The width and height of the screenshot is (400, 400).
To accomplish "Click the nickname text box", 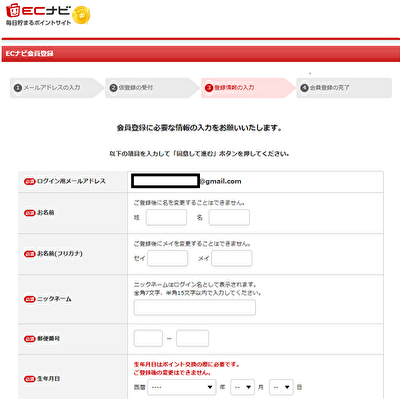I will point(195,307).
